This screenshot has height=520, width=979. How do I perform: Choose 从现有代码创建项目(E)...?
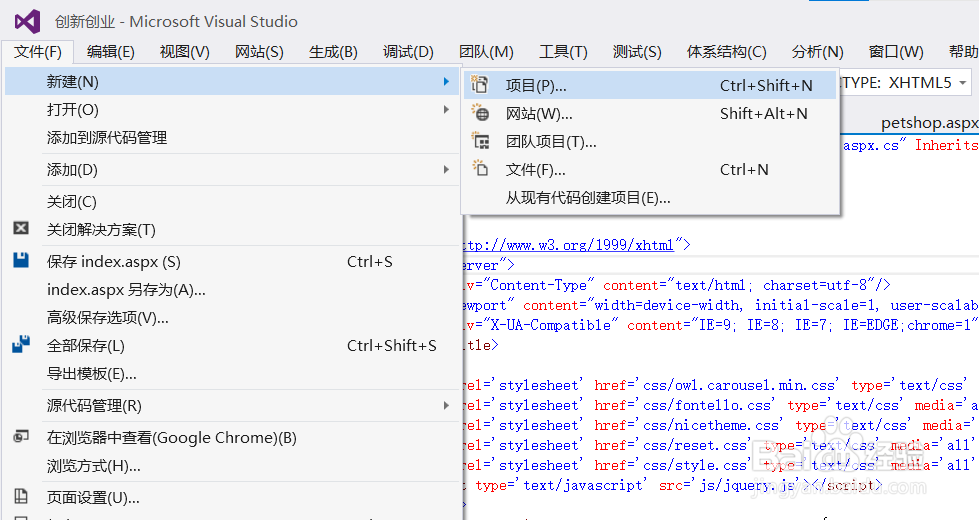click(x=650, y=198)
